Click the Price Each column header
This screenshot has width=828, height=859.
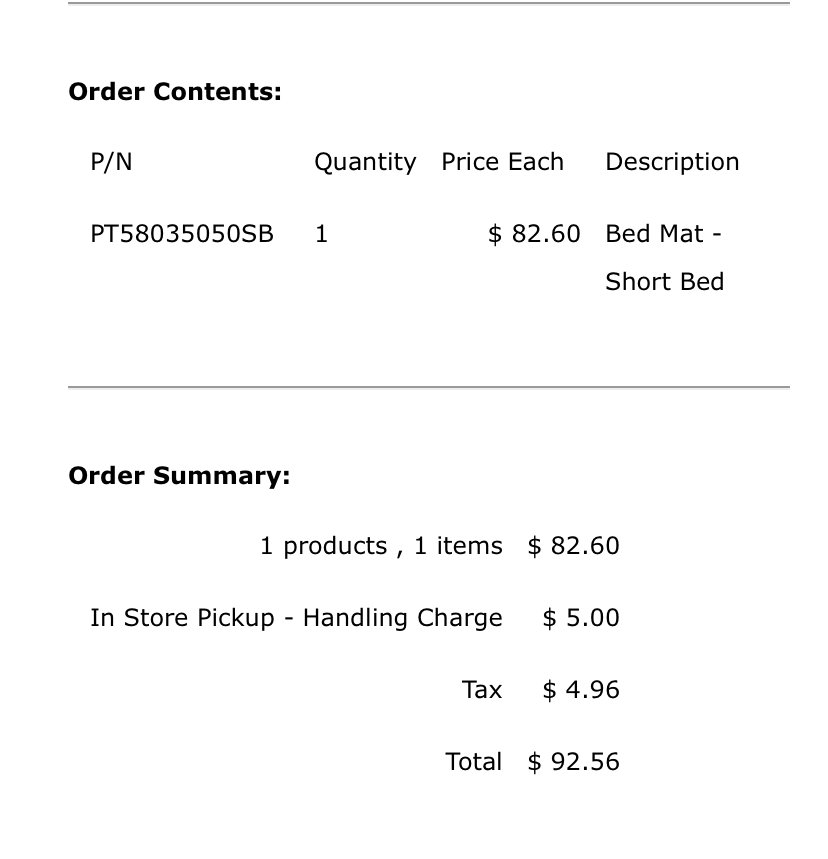click(502, 162)
